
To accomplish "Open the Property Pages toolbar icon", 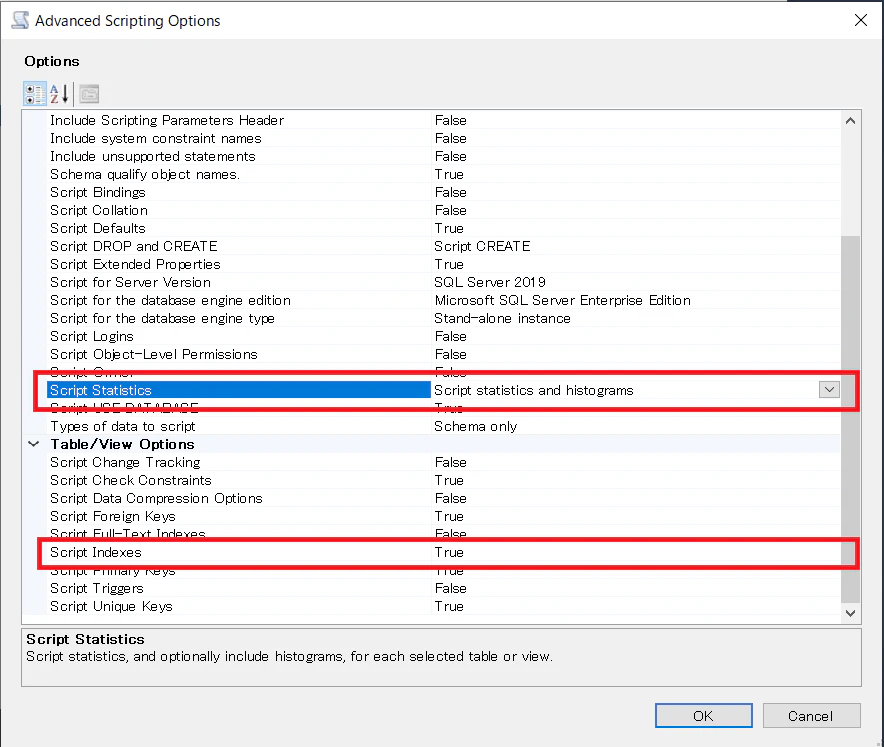I will [x=89, y=94].
